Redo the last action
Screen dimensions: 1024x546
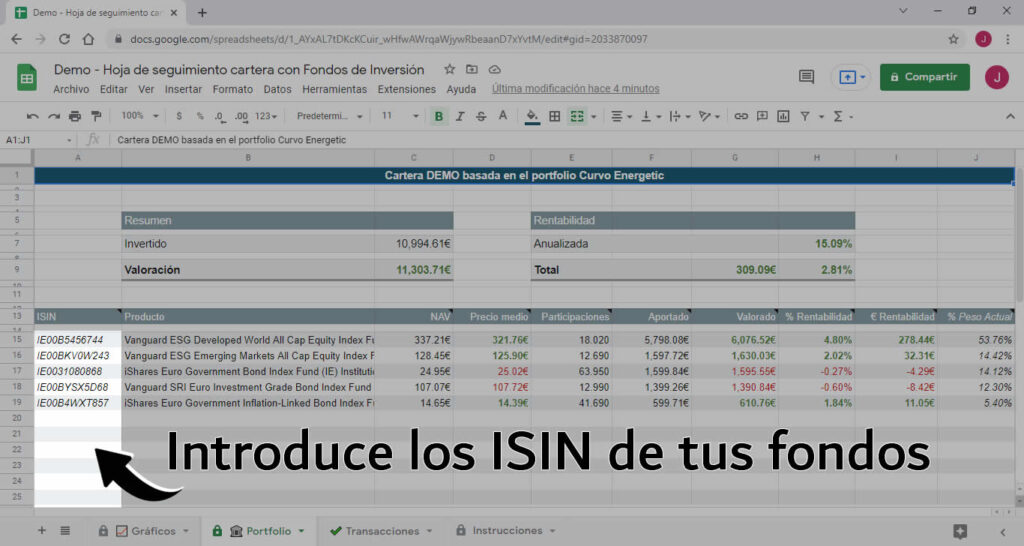54,116
